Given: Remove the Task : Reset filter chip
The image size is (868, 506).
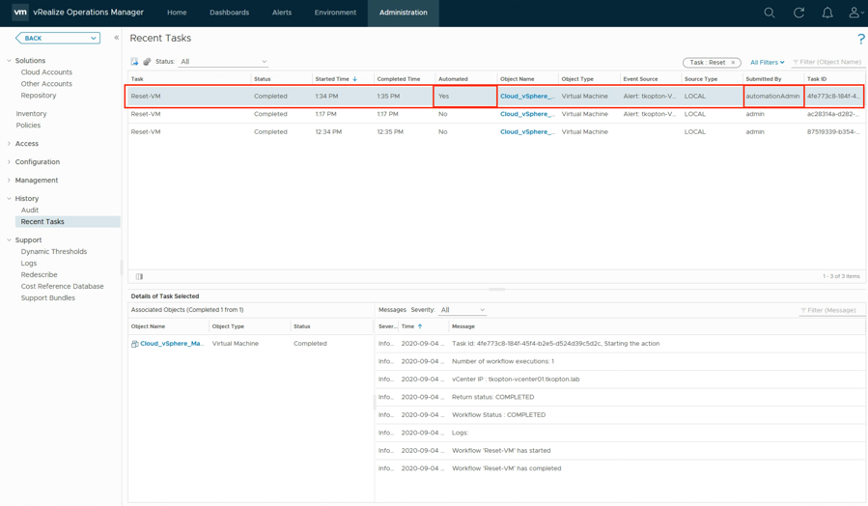Looking at the screenshot, I should [733, 63].
